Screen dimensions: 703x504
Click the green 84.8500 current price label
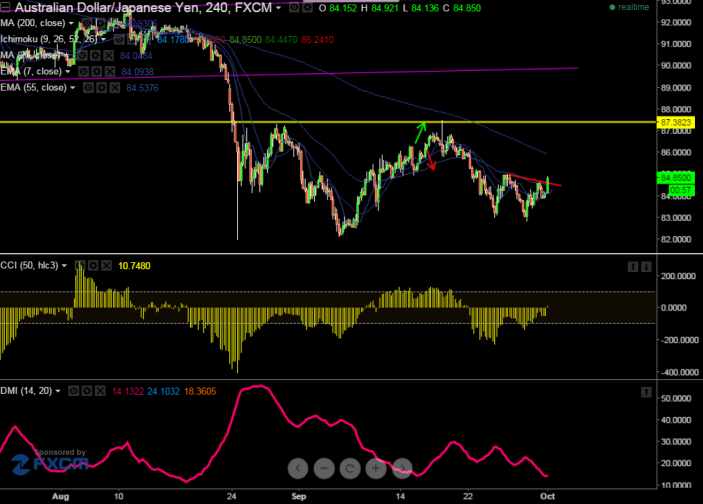(676, 178)
